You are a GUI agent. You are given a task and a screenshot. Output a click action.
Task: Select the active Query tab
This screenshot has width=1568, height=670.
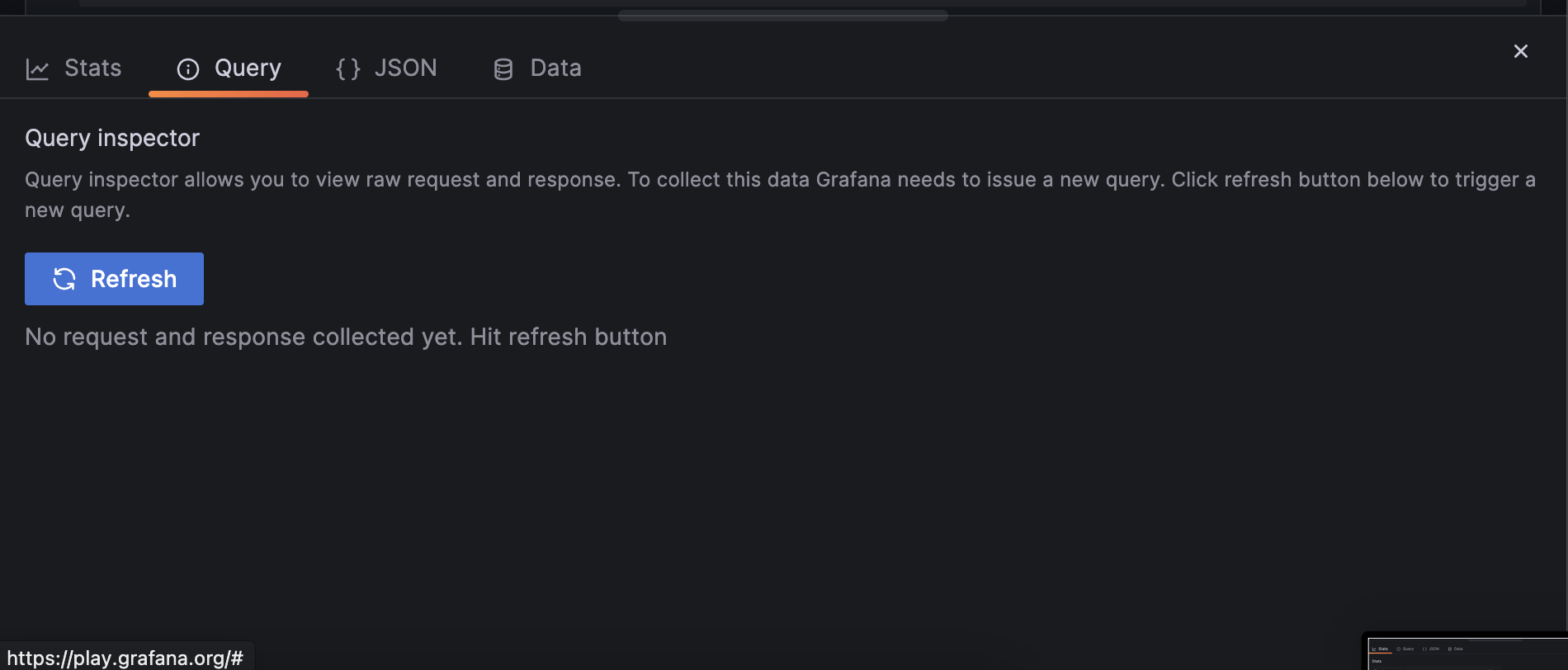[248, 68]
